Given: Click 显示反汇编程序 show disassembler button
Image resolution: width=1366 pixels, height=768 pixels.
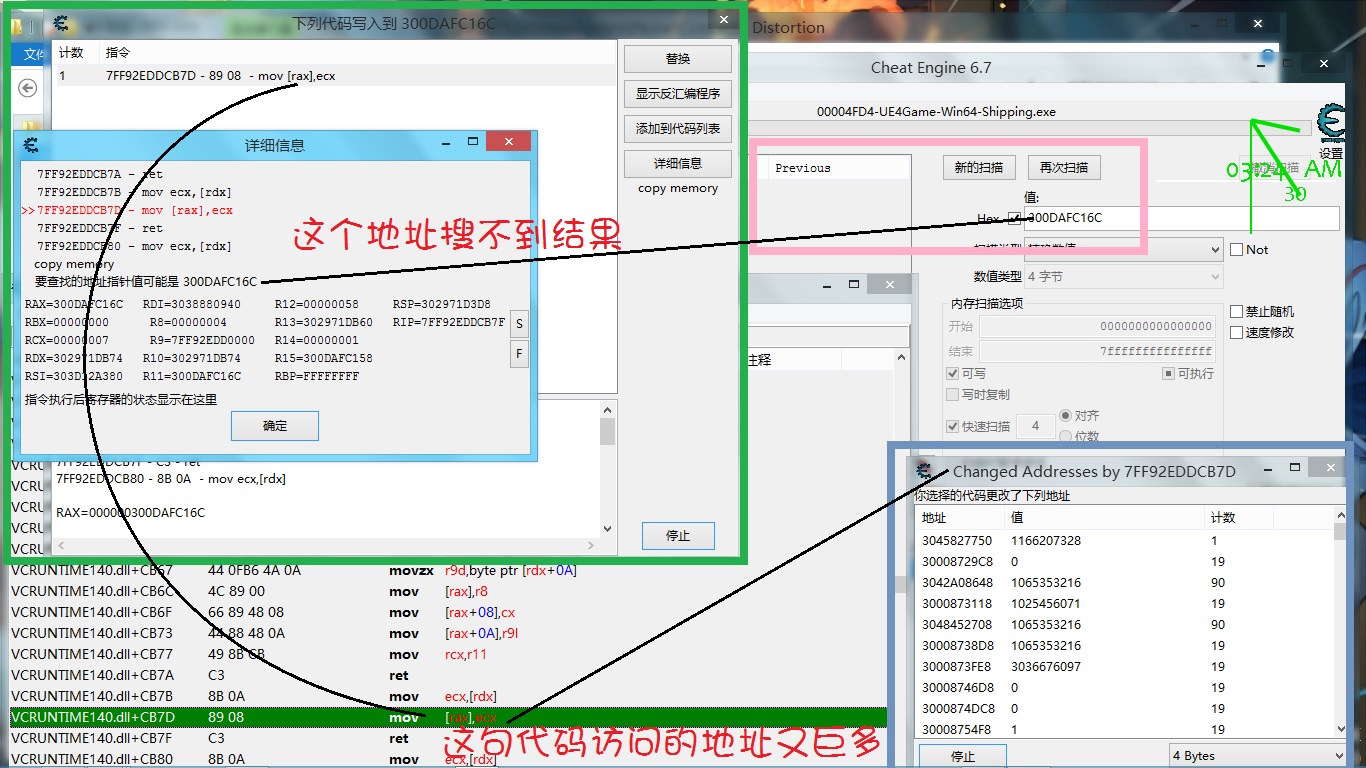Looking at the screenshot, I should point(678,94).
